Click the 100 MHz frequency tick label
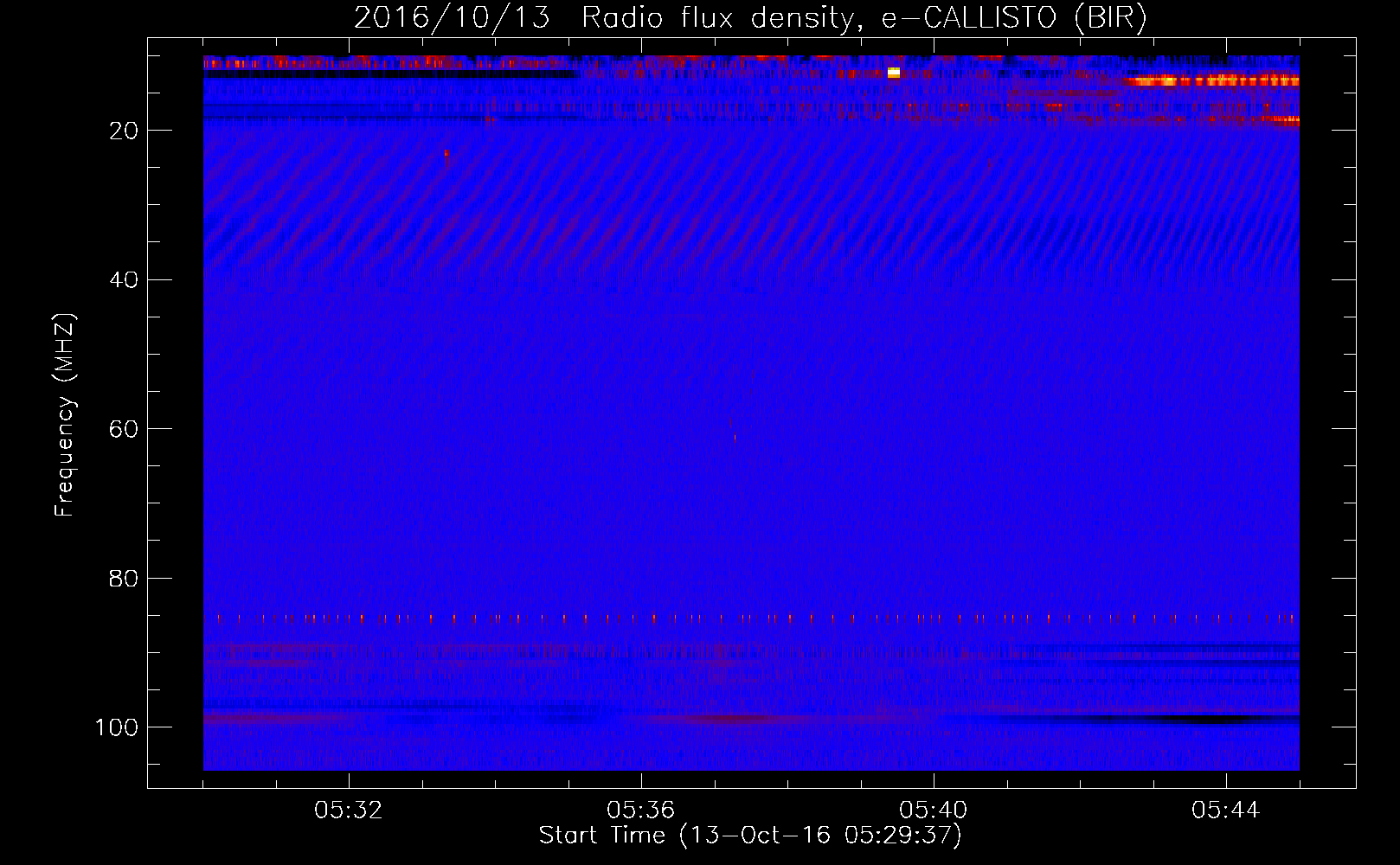Screen dimensions: 1400x865 pyautogui.click(x=117, y=727)
